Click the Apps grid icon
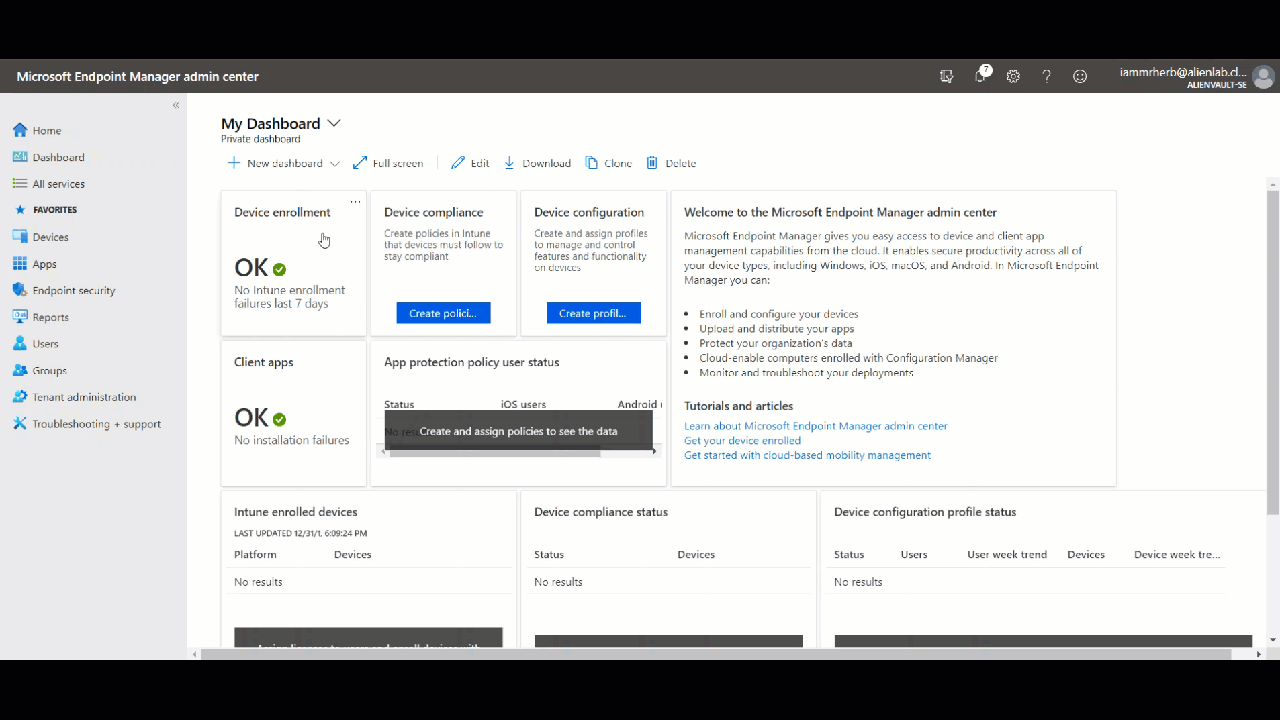1280x720 pixels. coord(20,264)
